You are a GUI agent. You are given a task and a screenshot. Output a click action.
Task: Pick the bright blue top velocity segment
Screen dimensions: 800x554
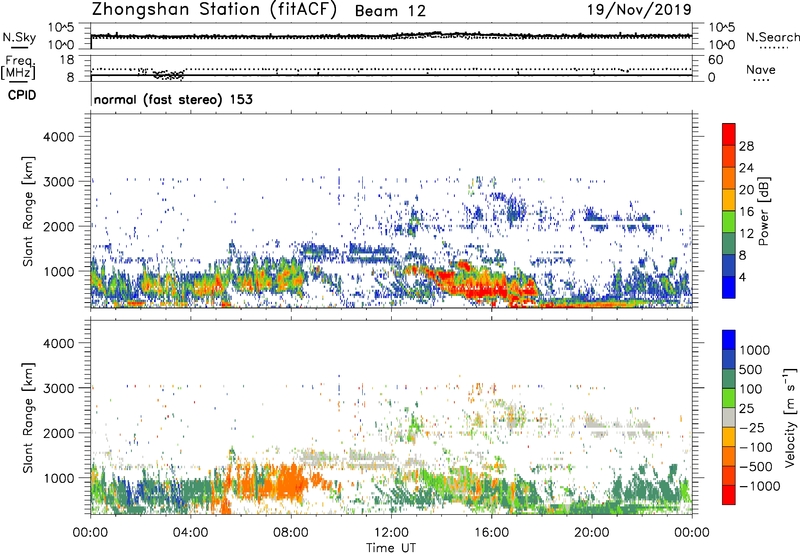point(729,340)
